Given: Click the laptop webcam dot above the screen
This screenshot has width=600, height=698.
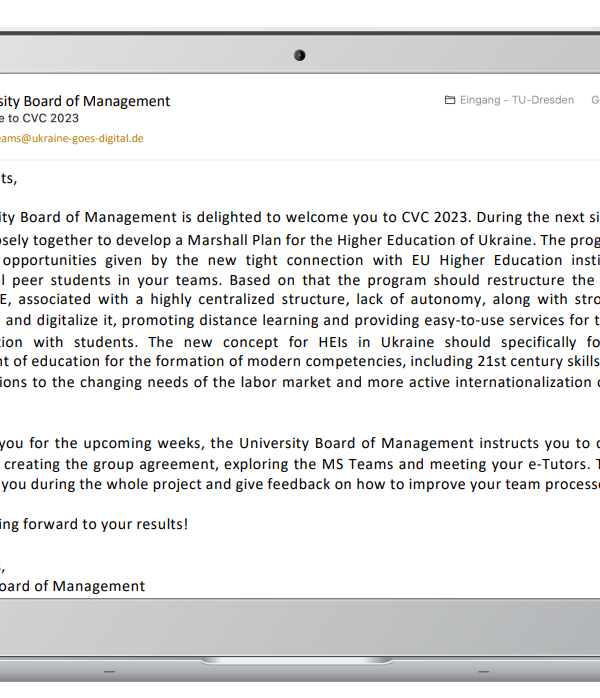Looking at the screenshot, I should tap(300, 55).
